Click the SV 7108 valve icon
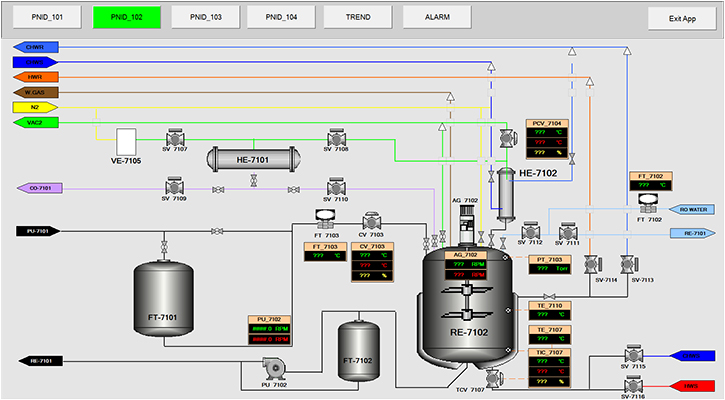This screenshot has height=400, width=725. 337,137
